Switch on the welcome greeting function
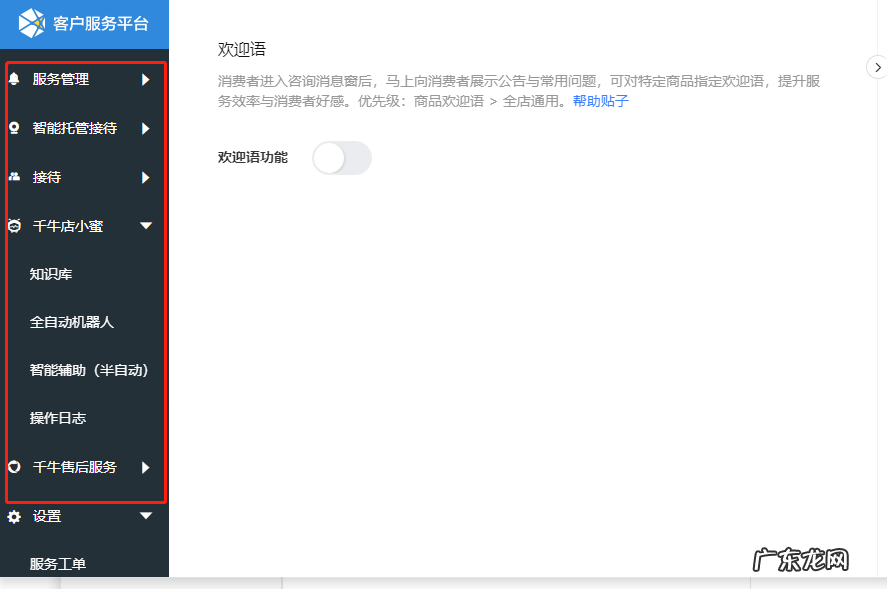 tap(343, 158)
